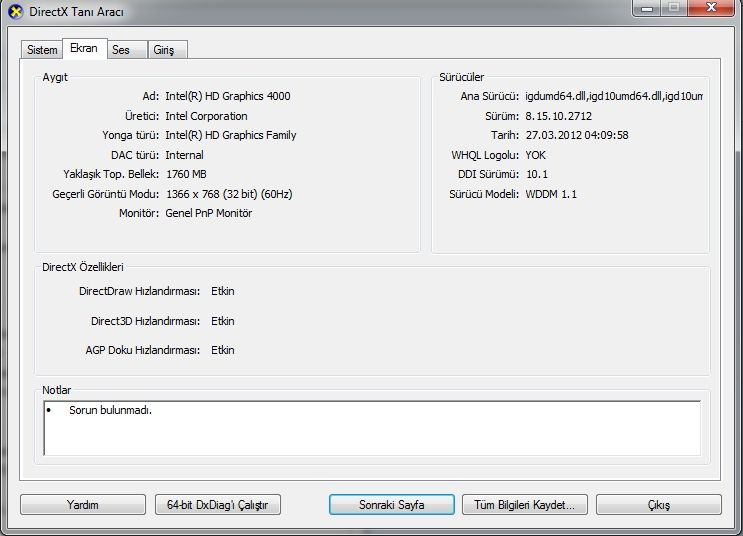The height and width of the screenshot is (536, 743).
Task: Select the Ekran tab
Action: point(84,48)
